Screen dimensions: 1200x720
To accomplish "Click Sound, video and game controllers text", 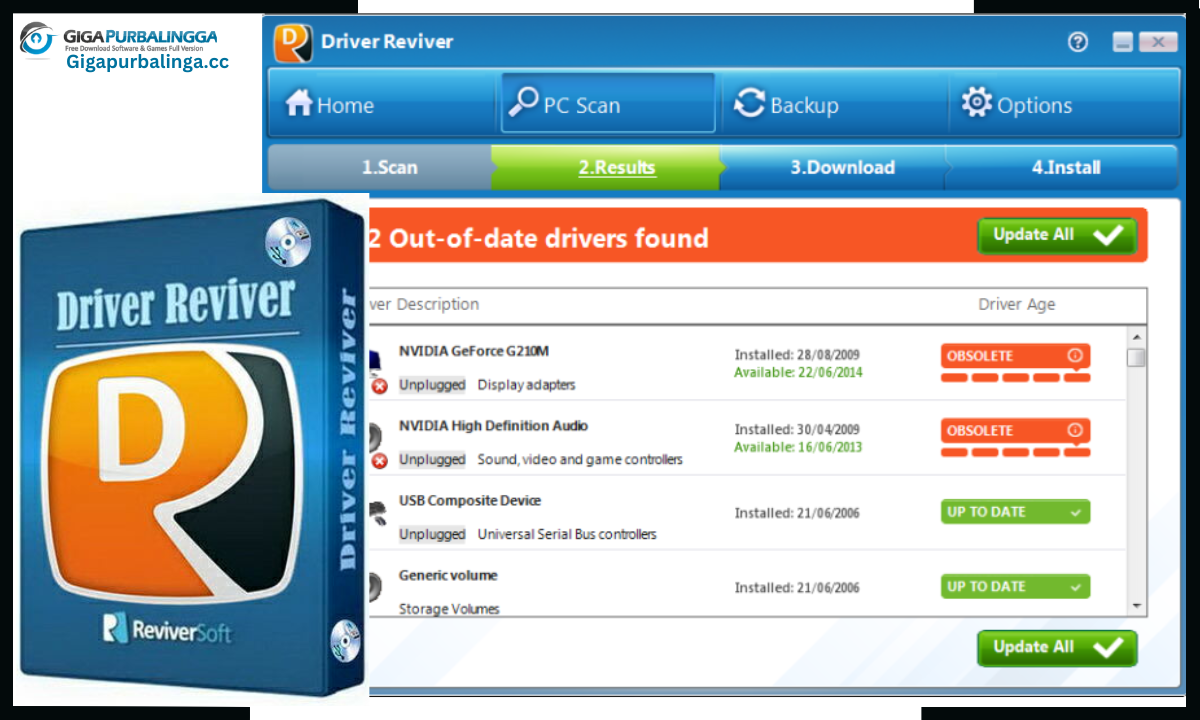I will tap(580, 460).
